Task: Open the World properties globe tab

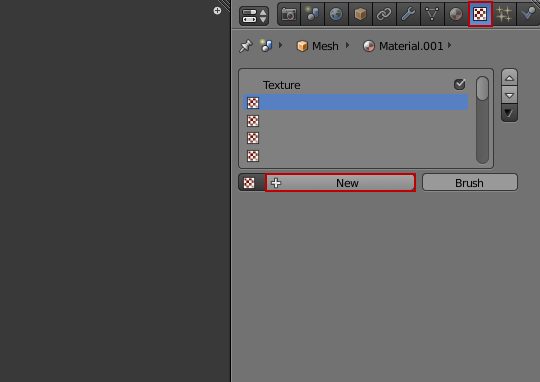Action: [x=336, y=14]
